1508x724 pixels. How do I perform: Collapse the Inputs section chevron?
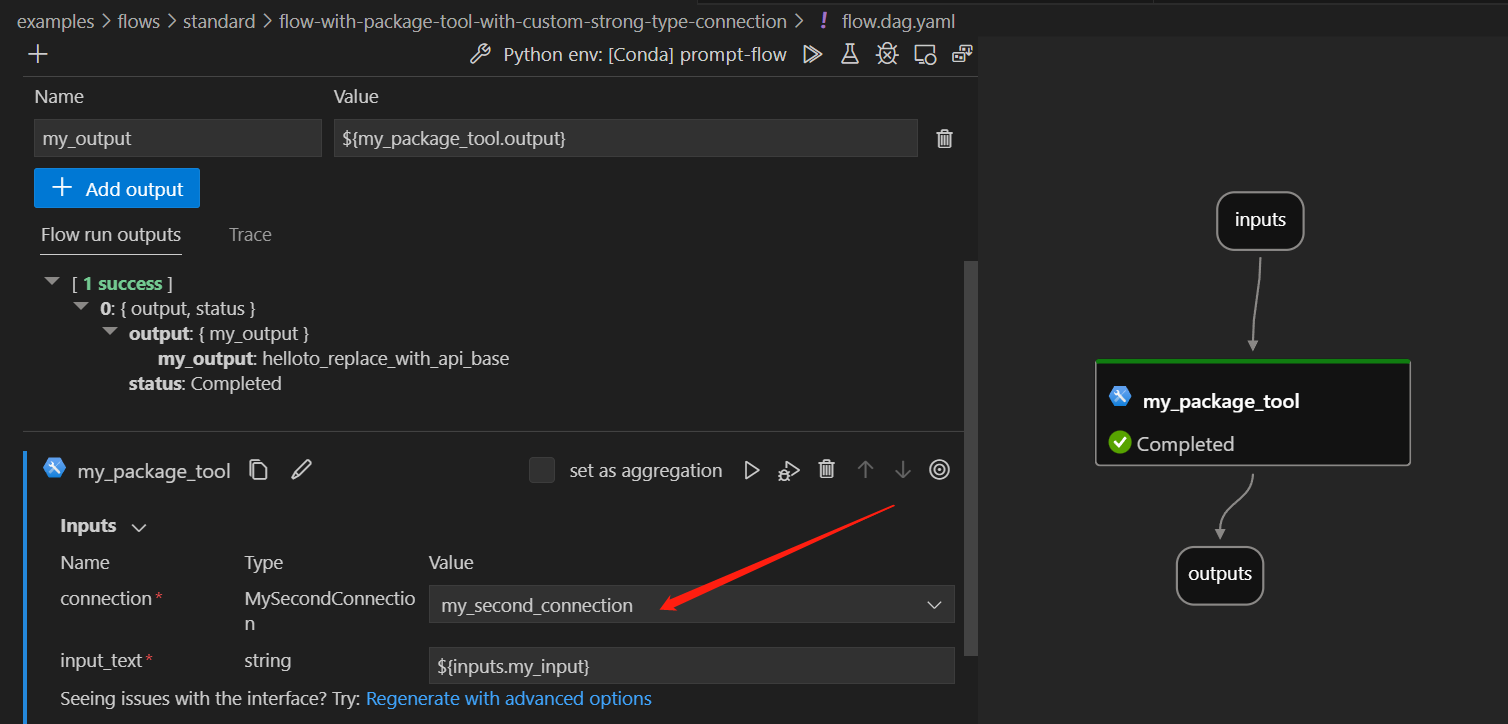138,526
